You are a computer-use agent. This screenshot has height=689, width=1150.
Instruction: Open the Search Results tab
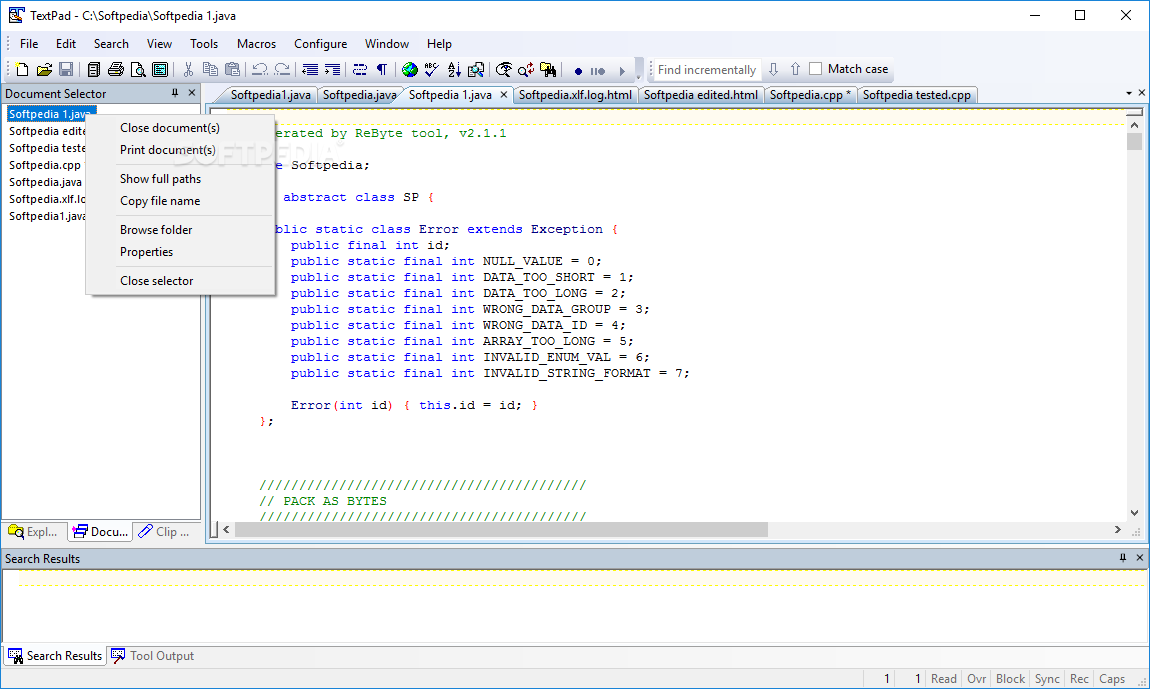tap(55, 656)
